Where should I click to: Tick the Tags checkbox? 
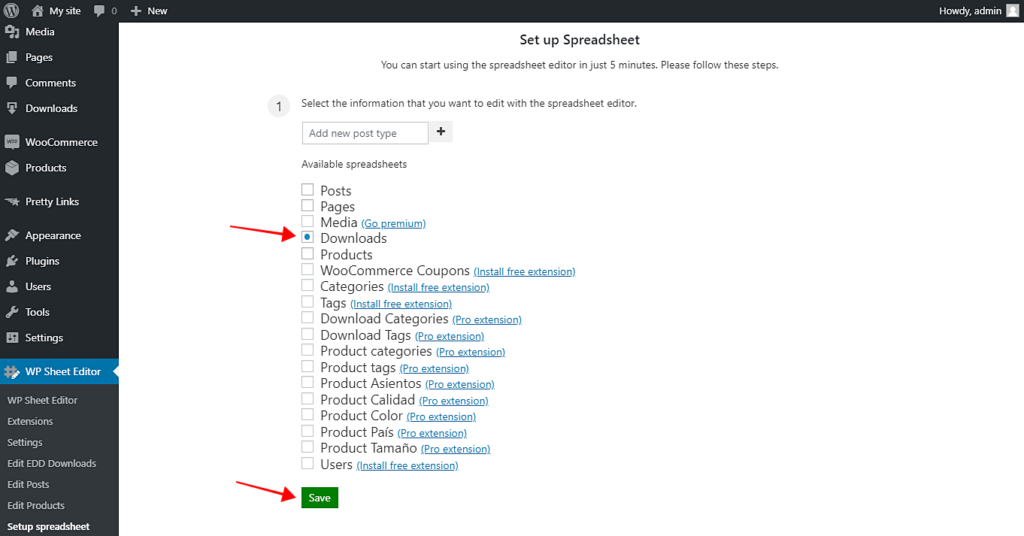pos(308,302)
